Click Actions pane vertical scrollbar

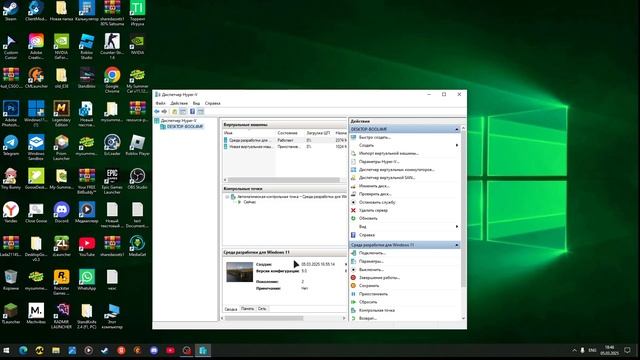[x=463, y=208]
